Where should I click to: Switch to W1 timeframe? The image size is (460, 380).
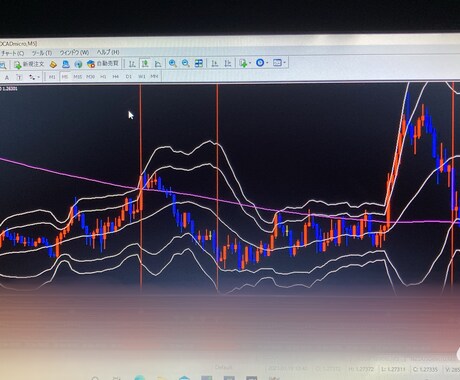pyautogui.click(x=142, y=76)
